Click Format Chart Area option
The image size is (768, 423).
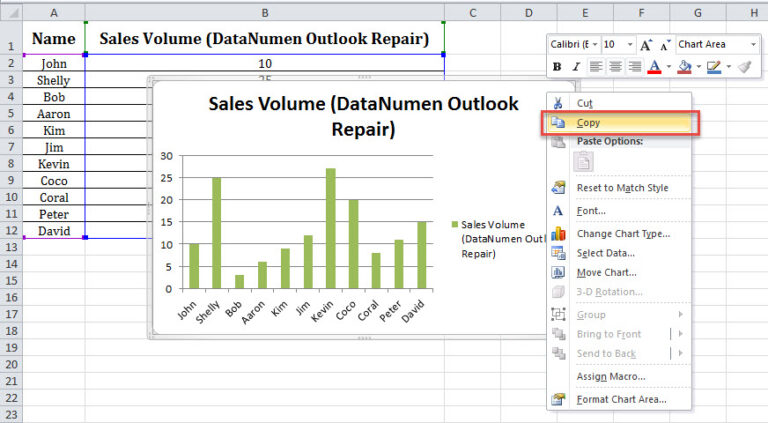pos(621,400)
